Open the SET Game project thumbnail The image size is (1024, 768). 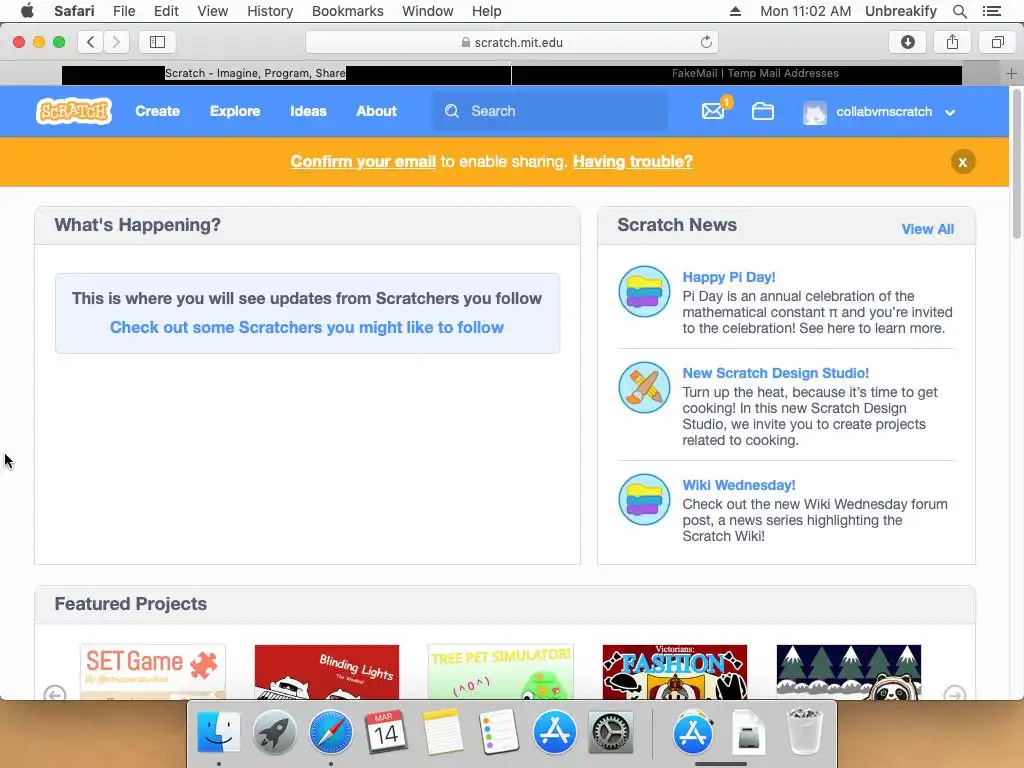[152, 672]
